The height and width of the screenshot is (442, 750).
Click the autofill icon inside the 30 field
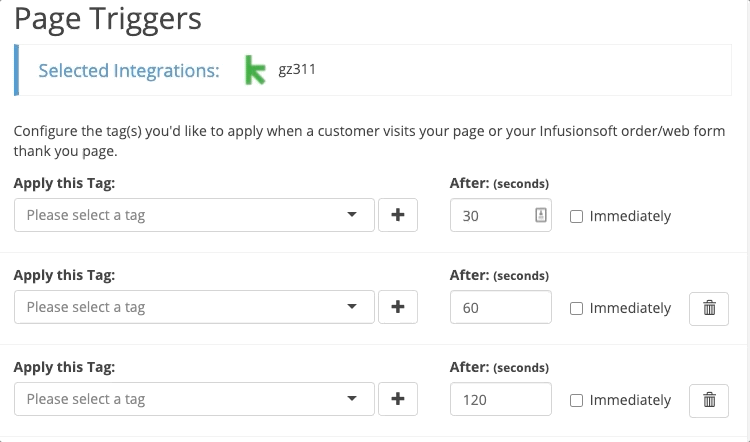[x=540, y=215]
